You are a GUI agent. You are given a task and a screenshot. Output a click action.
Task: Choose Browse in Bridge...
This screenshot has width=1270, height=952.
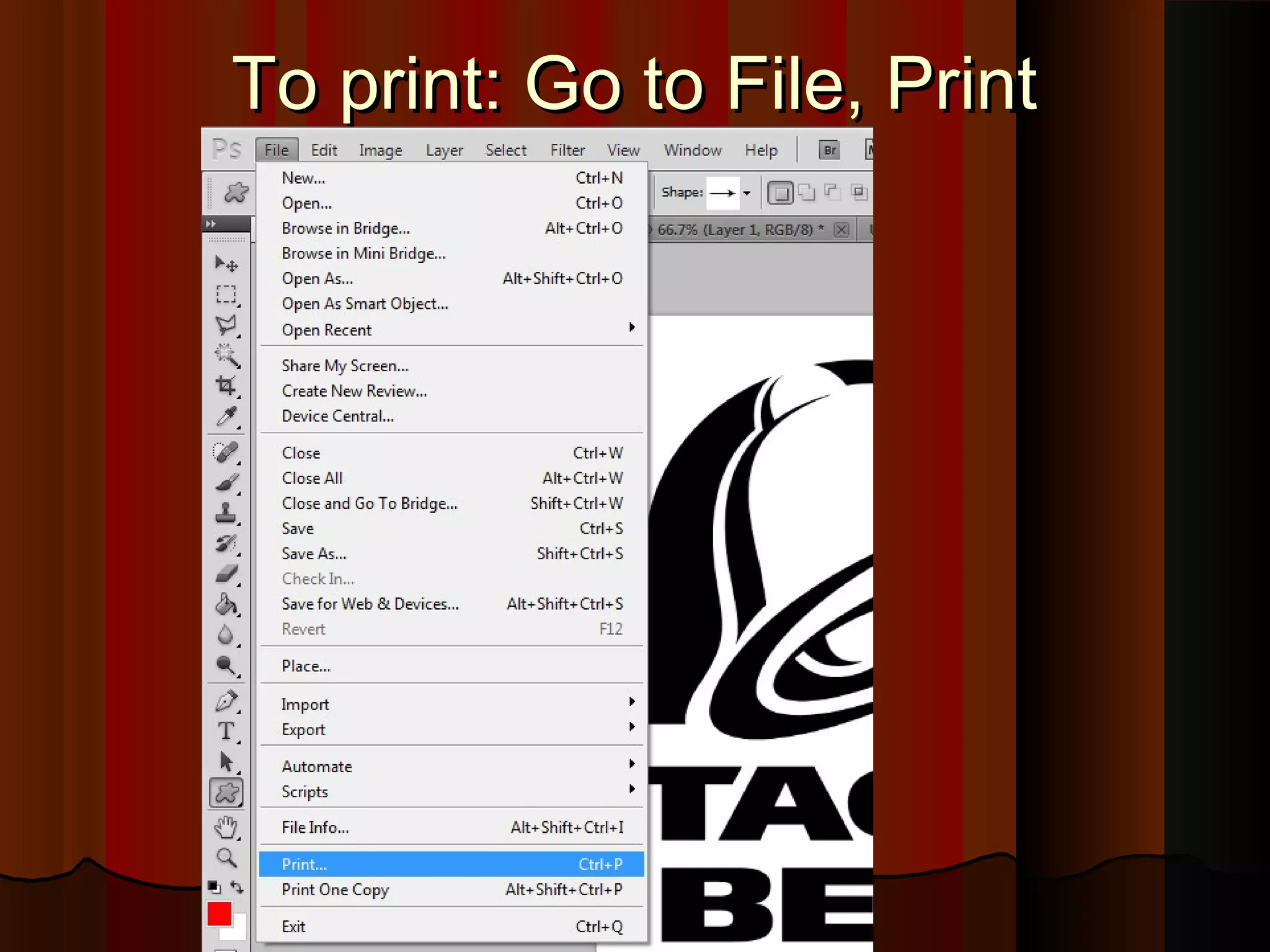(451, 228)
